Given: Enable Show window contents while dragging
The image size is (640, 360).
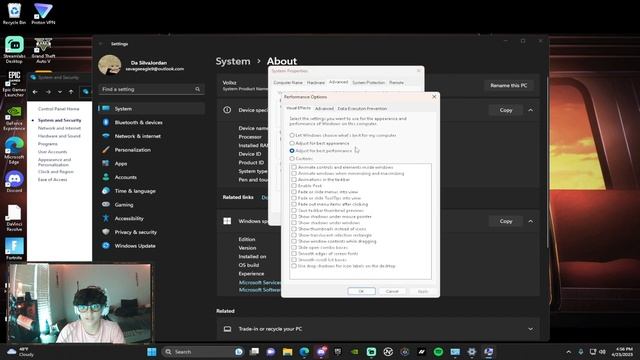Looking at the screenshot, I should click(294, 241).
